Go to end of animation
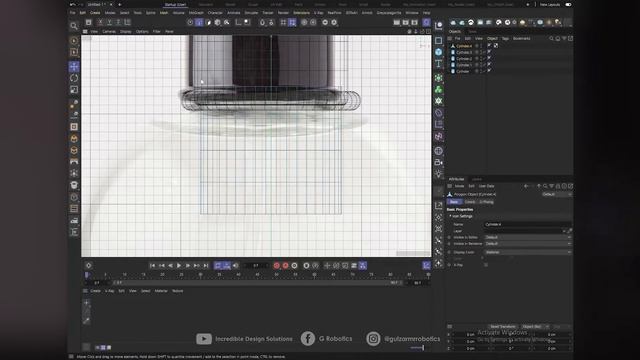The width and height of the screenshot is (640, 360). (x=206, y=266)
